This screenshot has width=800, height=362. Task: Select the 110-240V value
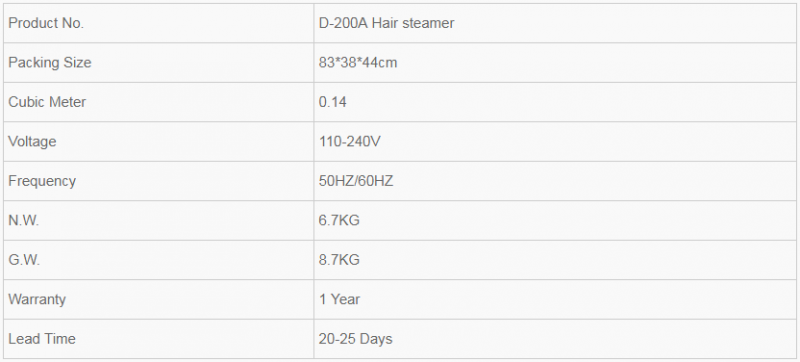[349, 142]
